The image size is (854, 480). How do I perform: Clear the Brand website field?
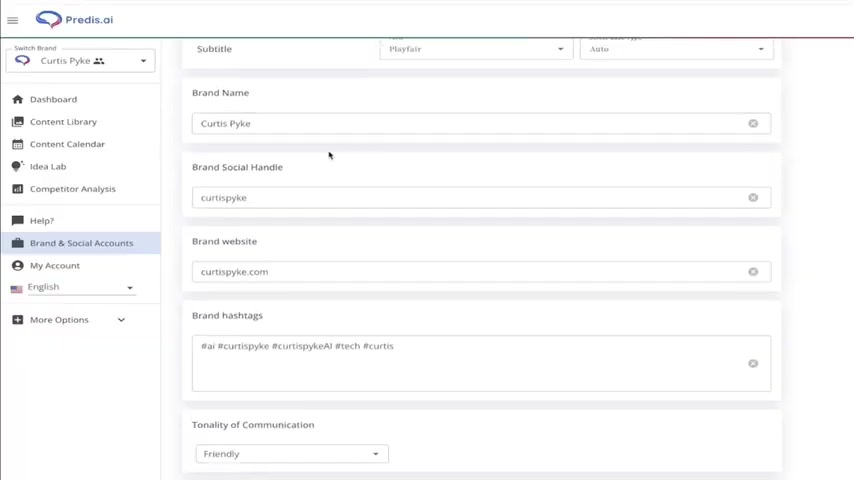[x=753, y=272]
